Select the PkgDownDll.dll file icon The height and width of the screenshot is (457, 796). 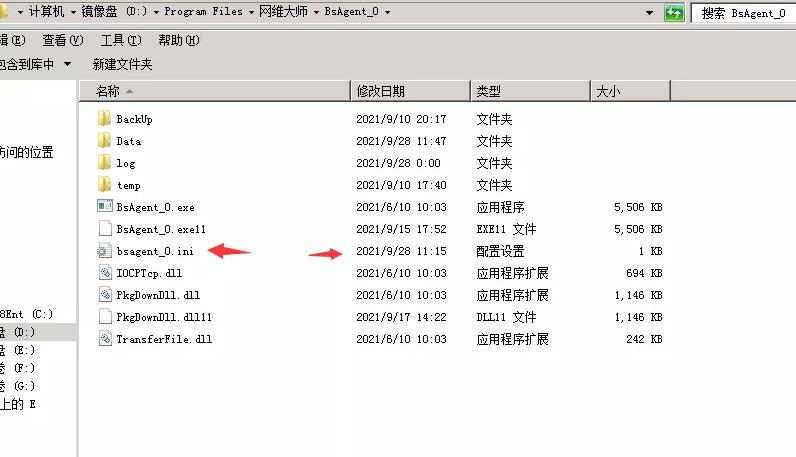[105, 295]
